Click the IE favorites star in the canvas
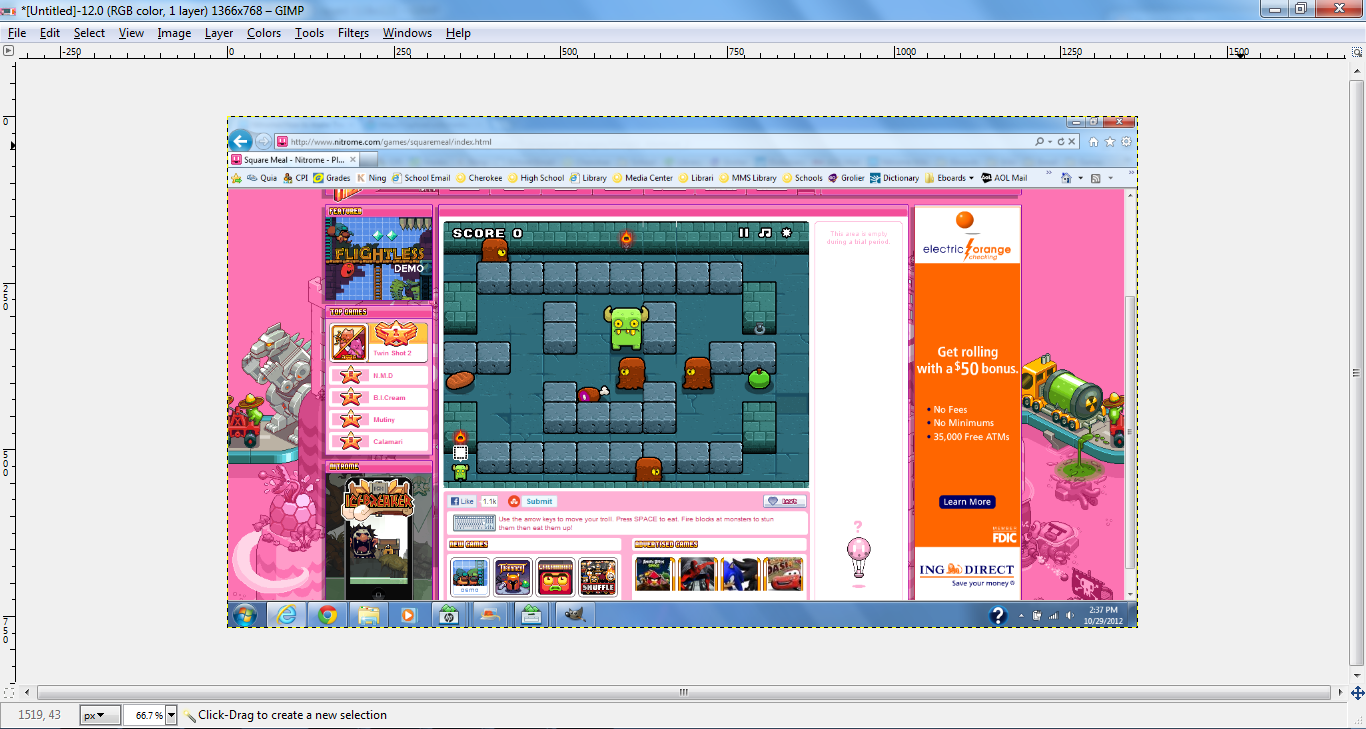This screenshot has width=1366, height=729. pyautogui.click(x=1110, y=142)
